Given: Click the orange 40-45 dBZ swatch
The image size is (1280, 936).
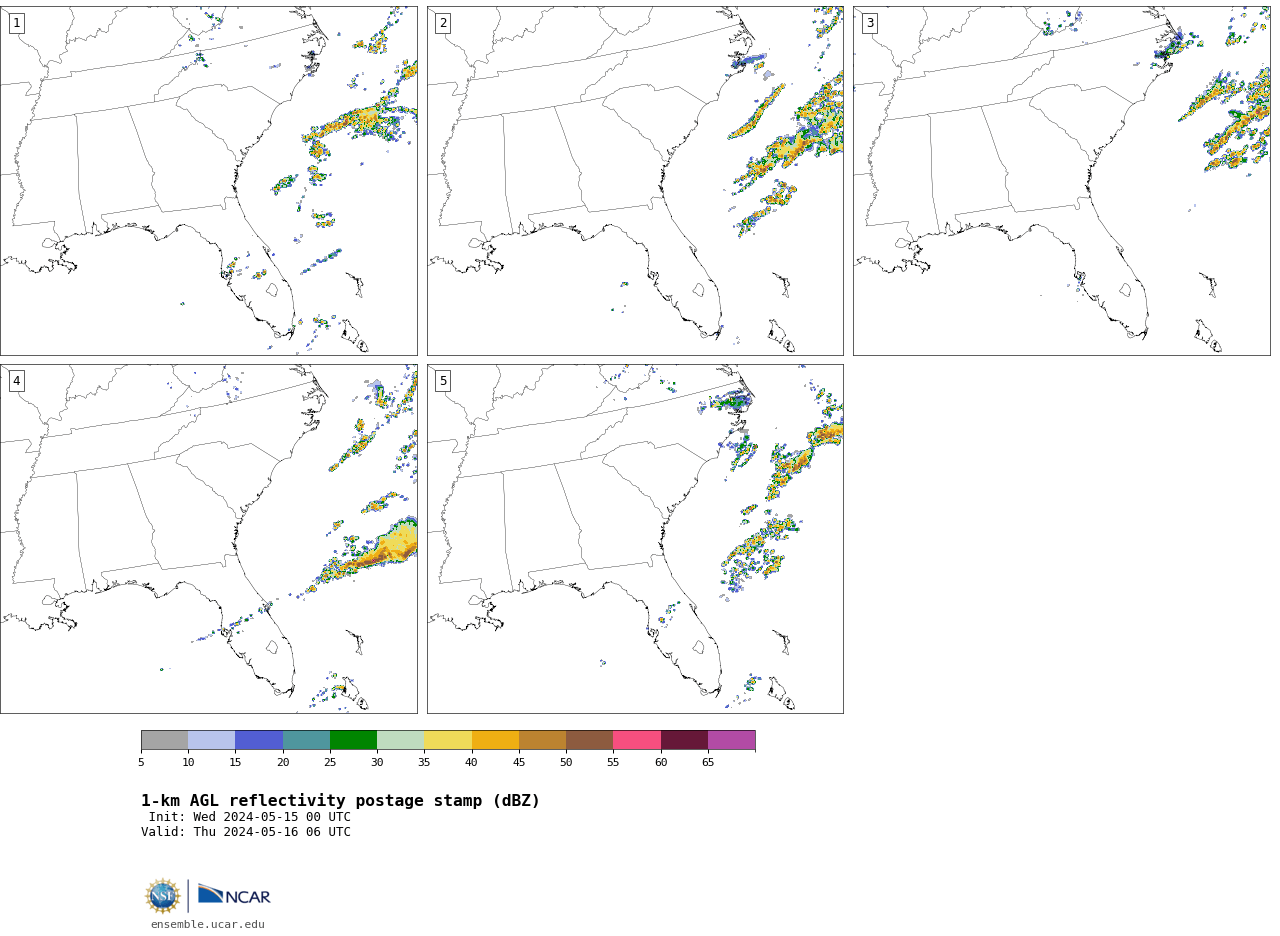Looking at the screenshot, I should point(495,740).
